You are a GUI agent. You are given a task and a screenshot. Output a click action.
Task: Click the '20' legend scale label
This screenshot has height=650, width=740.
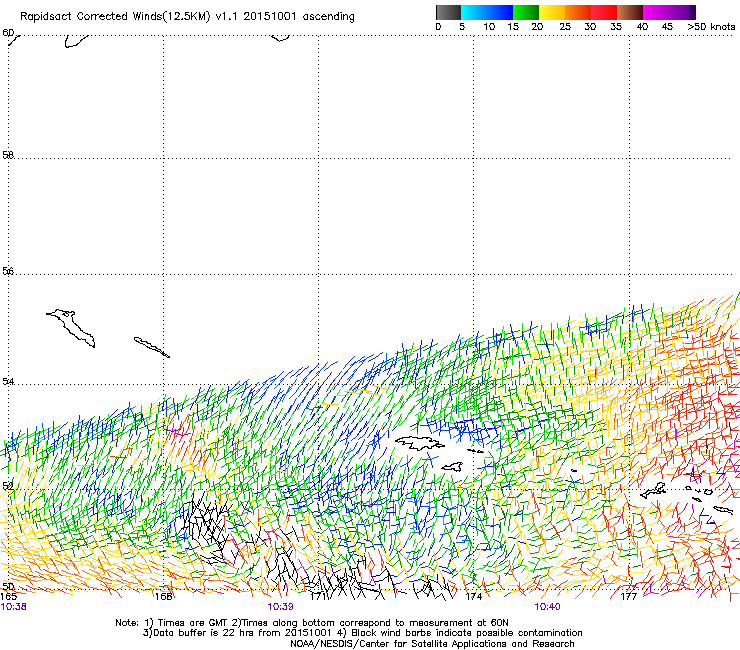tap(537, 27)
